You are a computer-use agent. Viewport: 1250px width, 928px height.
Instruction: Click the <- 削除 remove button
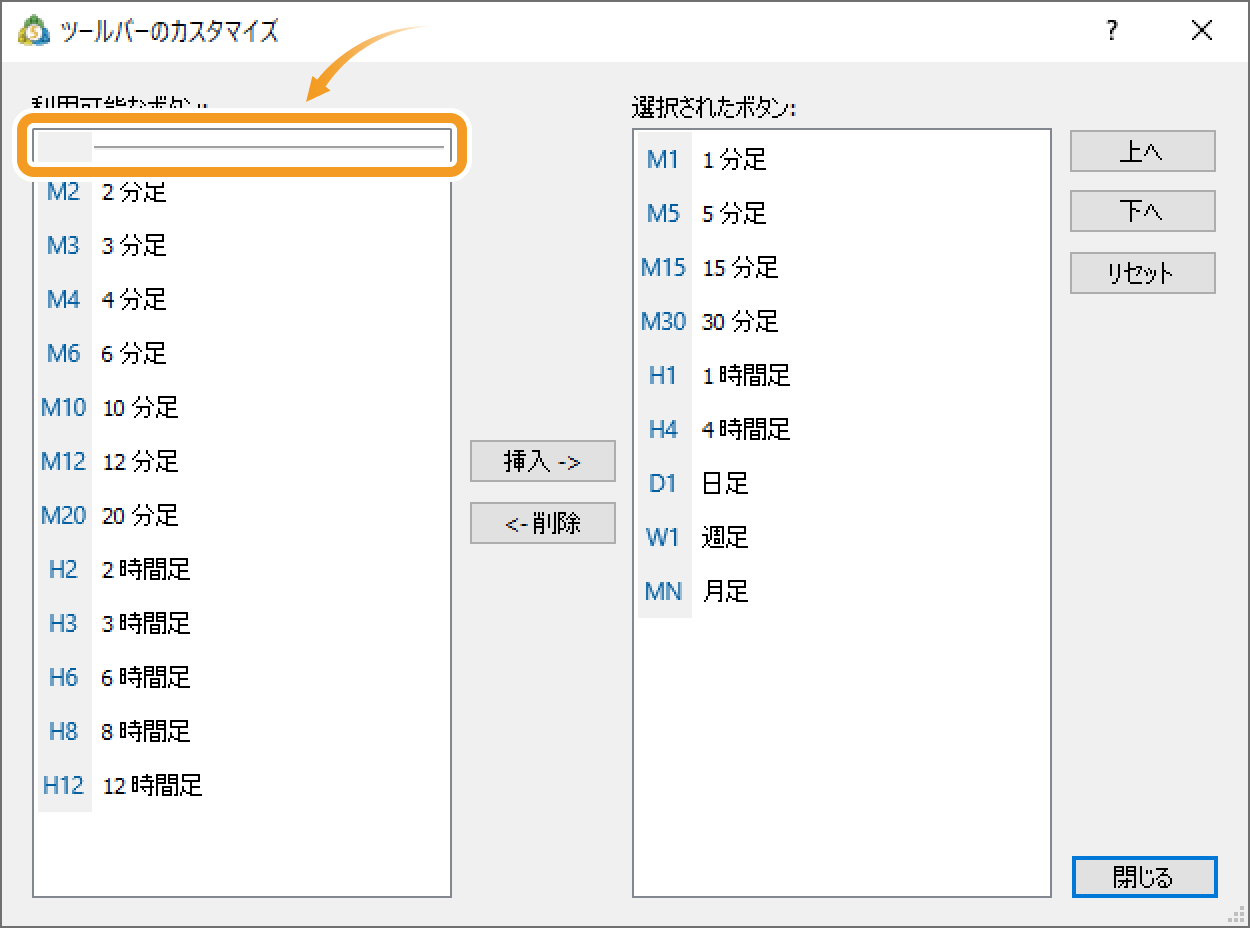coord(543,523)
